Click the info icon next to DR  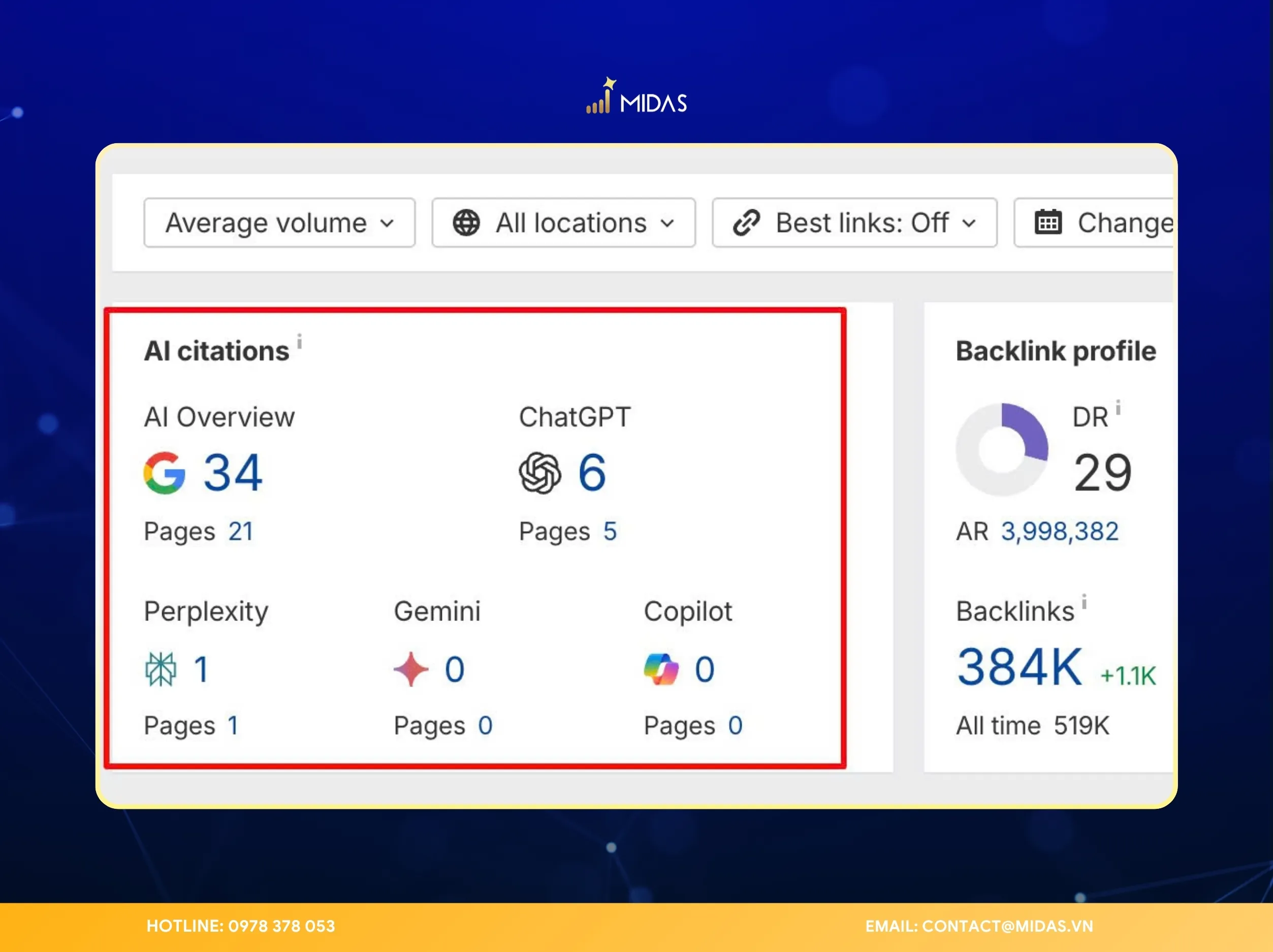[x=1118, y=407]
